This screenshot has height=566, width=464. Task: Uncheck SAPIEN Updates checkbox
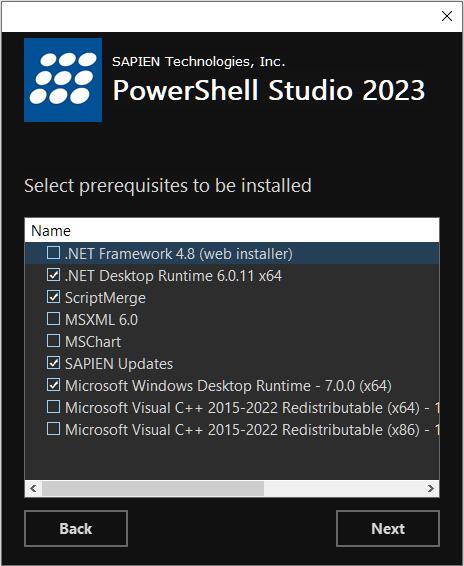53,363
